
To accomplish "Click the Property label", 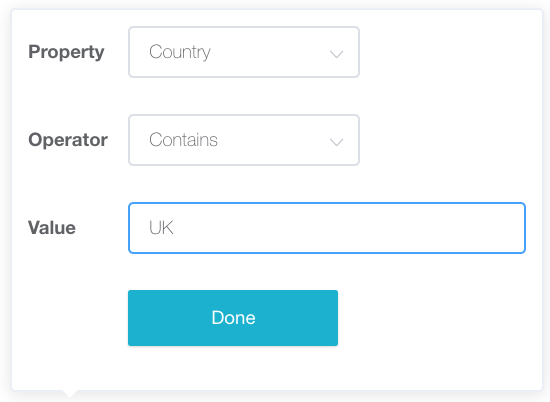I will 66,53.
